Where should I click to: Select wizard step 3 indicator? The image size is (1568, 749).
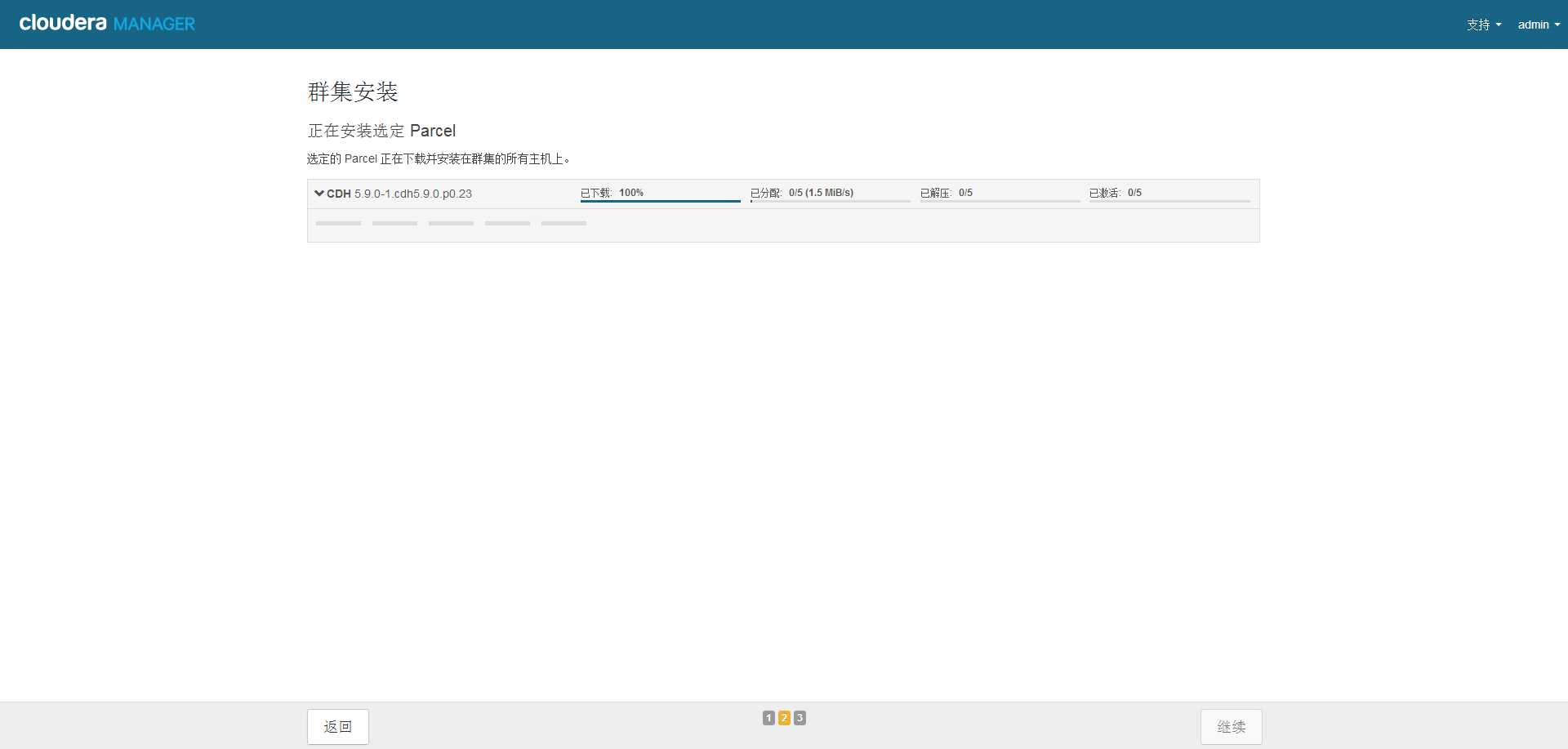(x=800, y=718)
